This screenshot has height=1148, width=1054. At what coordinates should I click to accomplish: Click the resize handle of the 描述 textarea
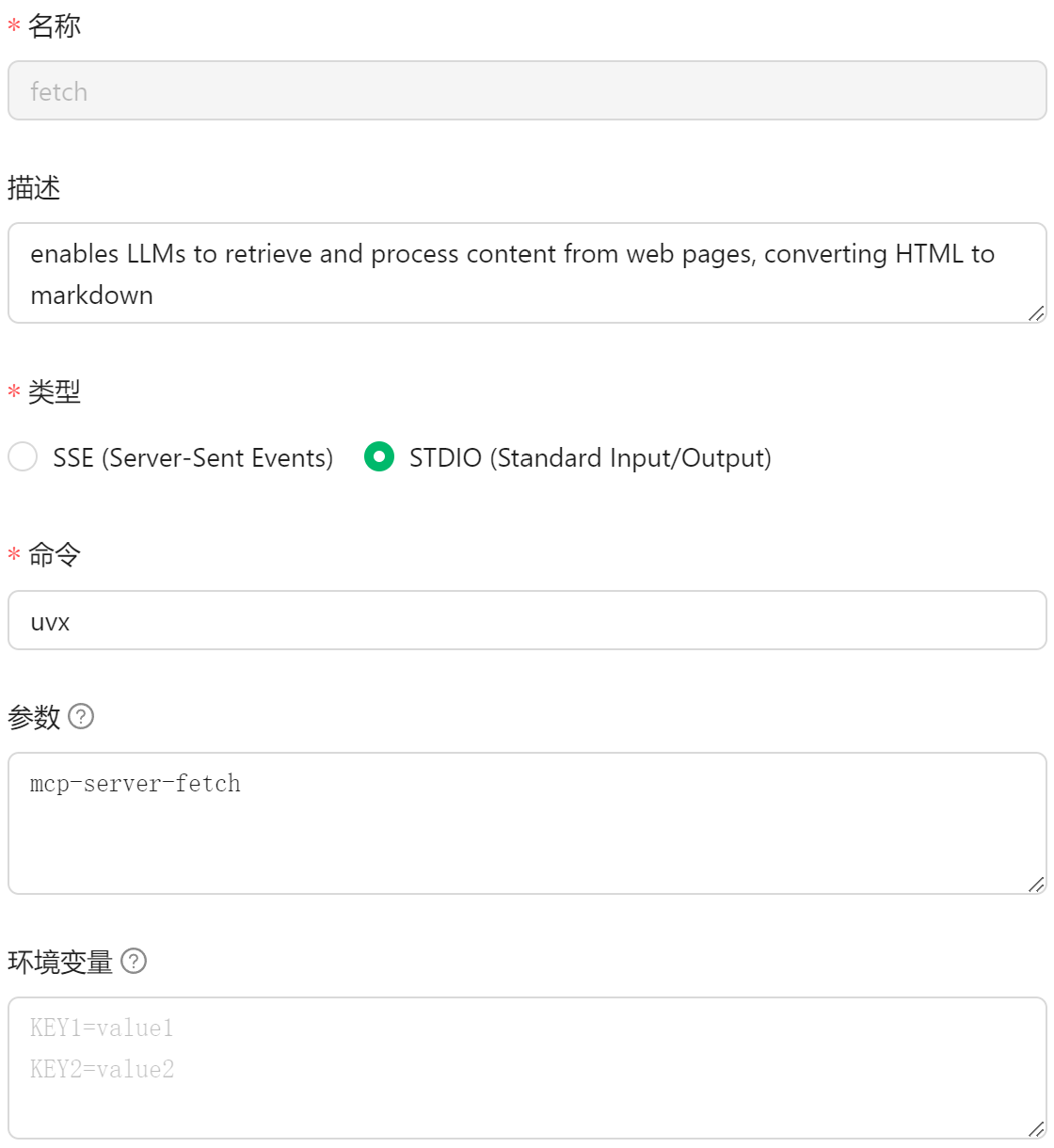coord(1036,313)
